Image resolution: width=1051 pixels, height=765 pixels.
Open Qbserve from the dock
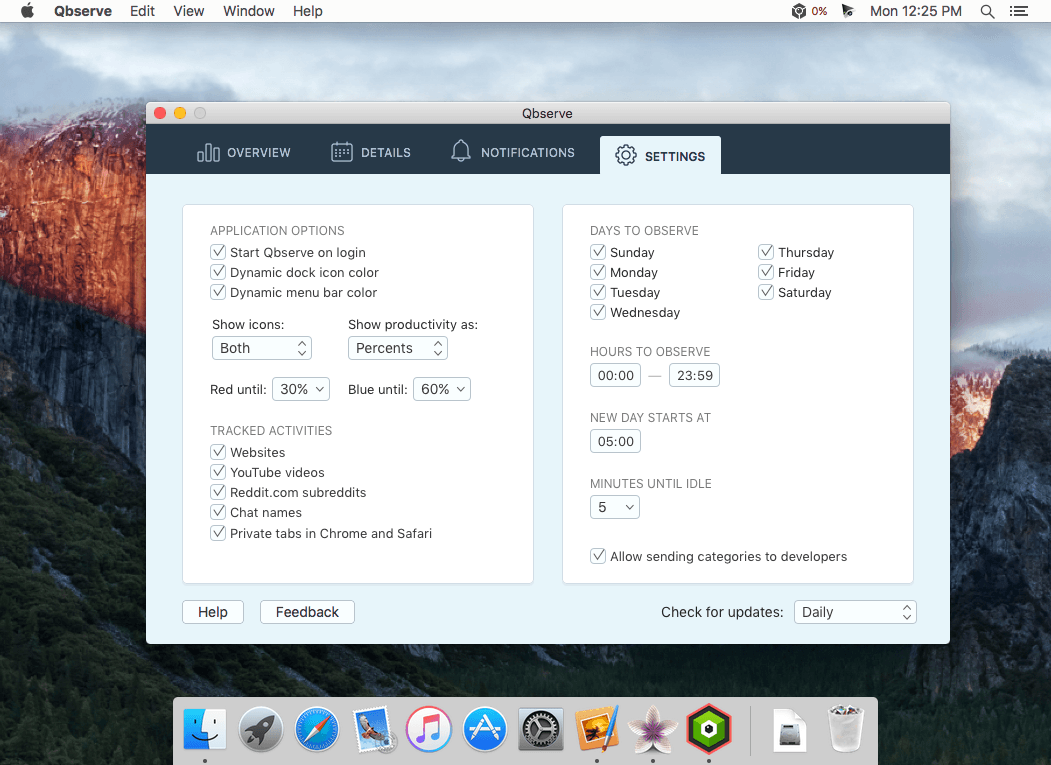click(x=708, y=728)
